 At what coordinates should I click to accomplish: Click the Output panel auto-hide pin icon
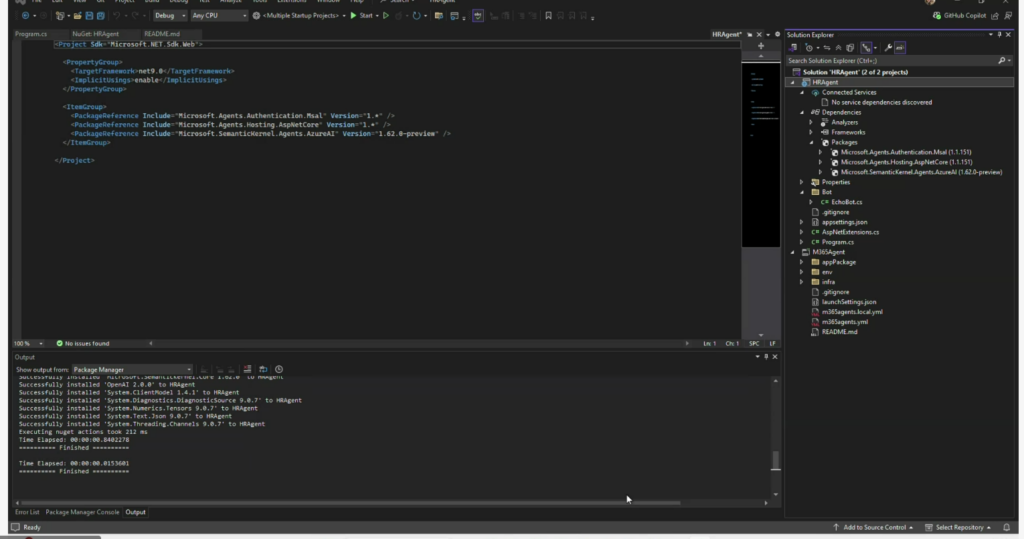[x=766, y=357]
